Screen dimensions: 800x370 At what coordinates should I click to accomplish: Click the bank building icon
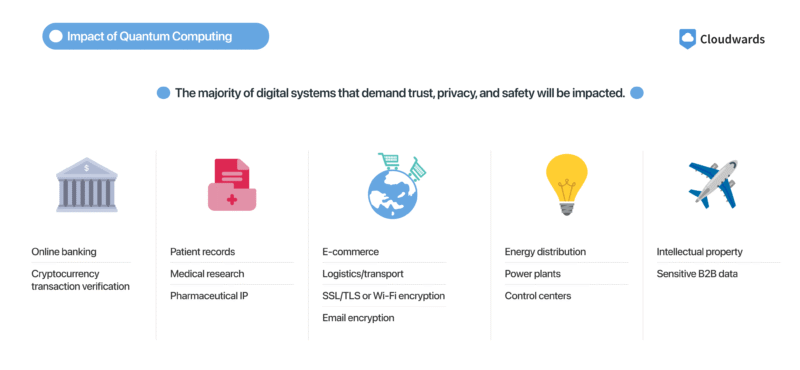87,184
